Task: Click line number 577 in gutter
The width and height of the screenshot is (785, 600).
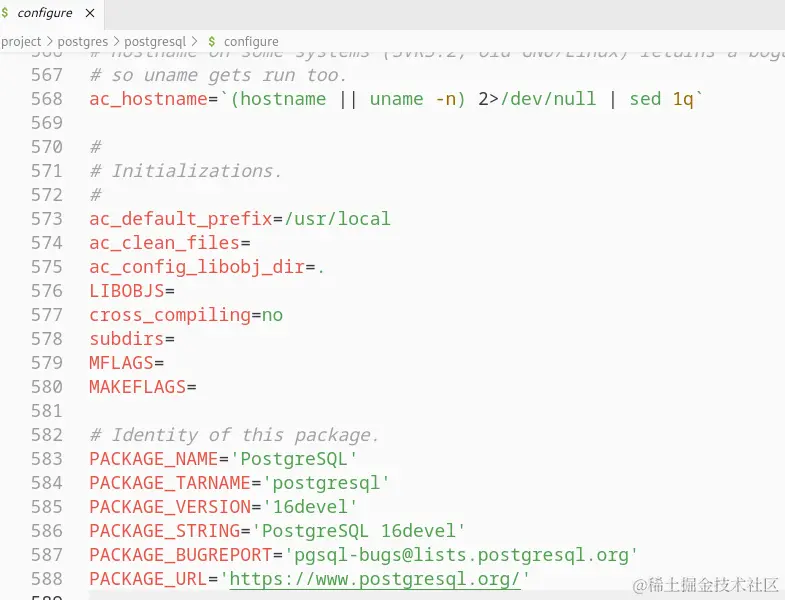Action: (x=47, y=315)
